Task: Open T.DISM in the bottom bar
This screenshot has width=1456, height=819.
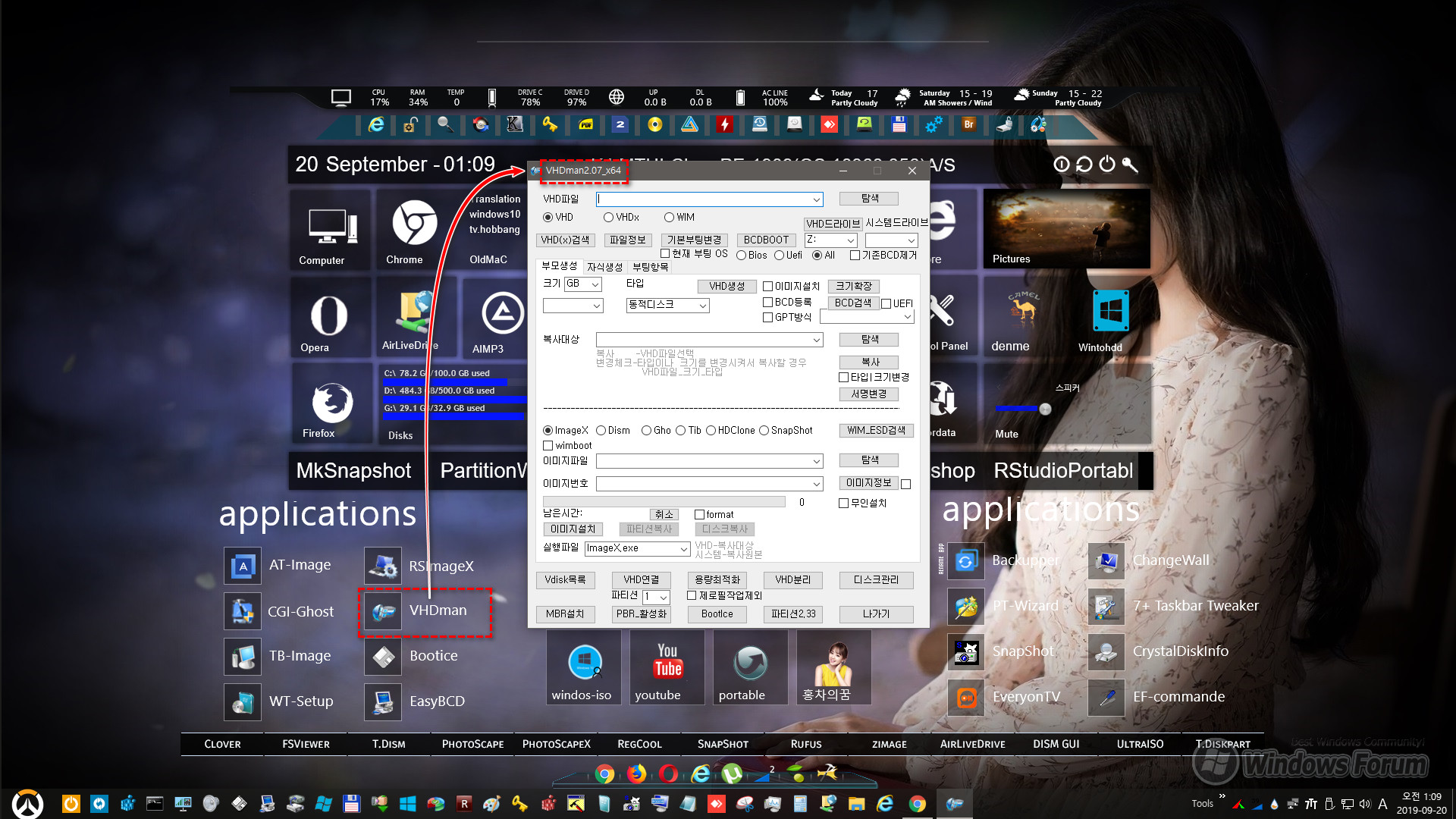Action: (389, 744)
